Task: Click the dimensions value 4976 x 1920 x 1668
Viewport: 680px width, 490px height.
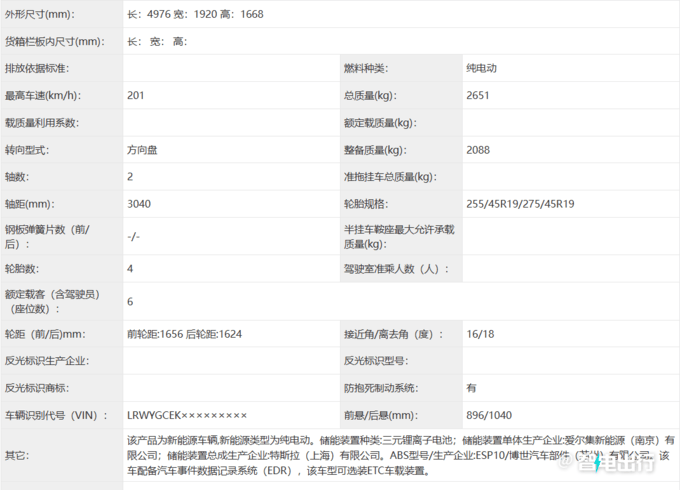Action: point(195,14)
